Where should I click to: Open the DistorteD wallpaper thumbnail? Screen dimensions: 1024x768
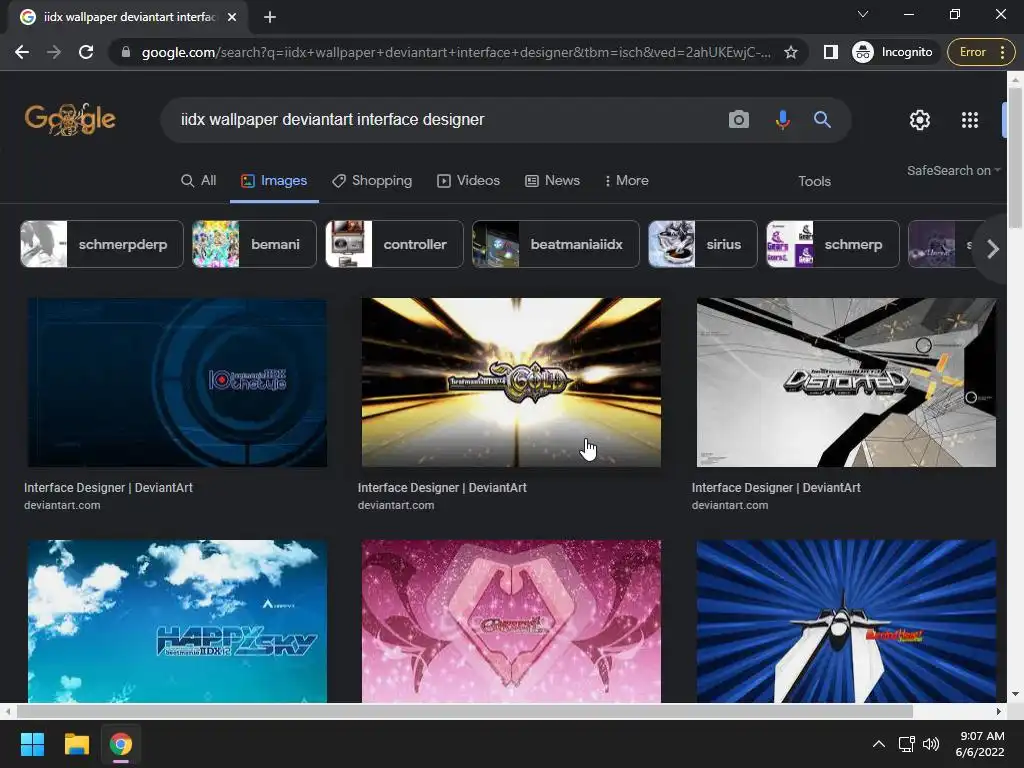(x=846, y=383)
